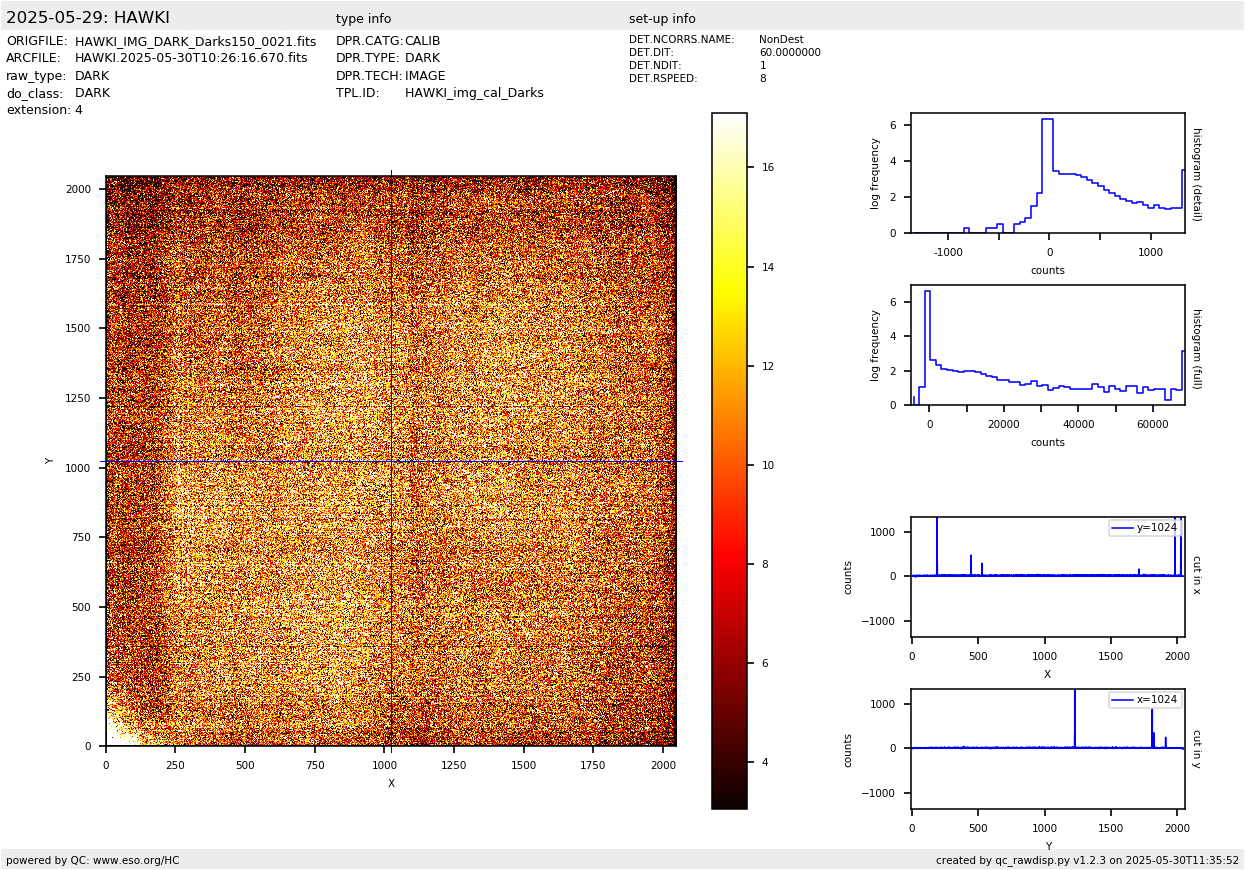Click the x=1024 legend entry
This screenshot has height=870, width=1245.
[1145, 700]
